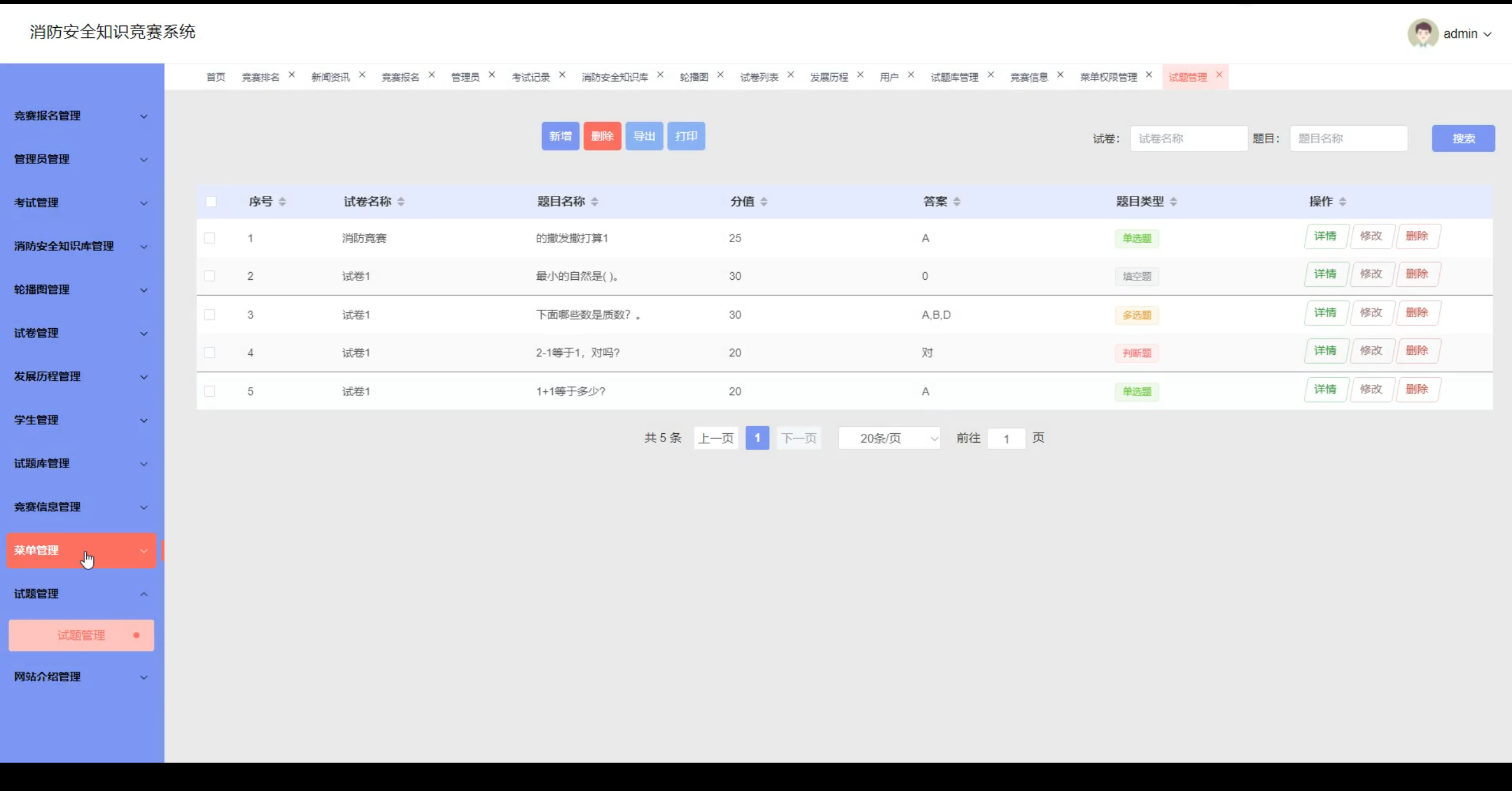The width and height of the screenshot is (1512, 791).
Task: Sort by 序号 column arrows
Action: tap(282, 202)
